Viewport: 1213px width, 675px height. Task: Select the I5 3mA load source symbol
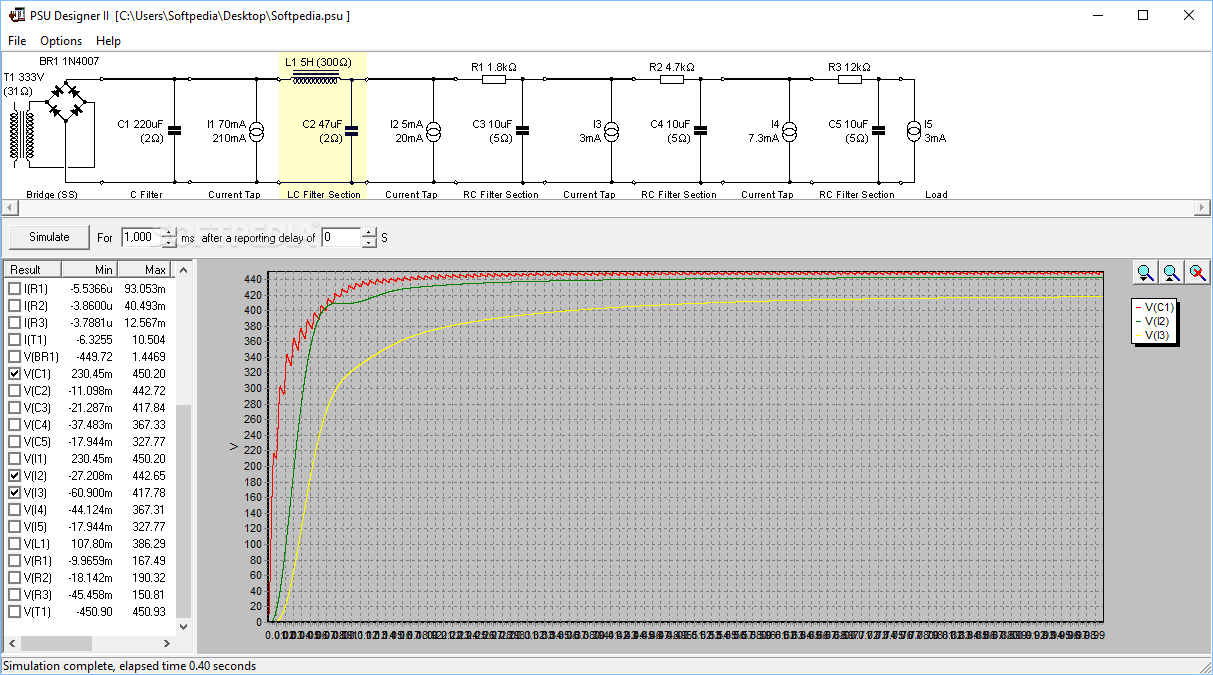tap(913, 131)
